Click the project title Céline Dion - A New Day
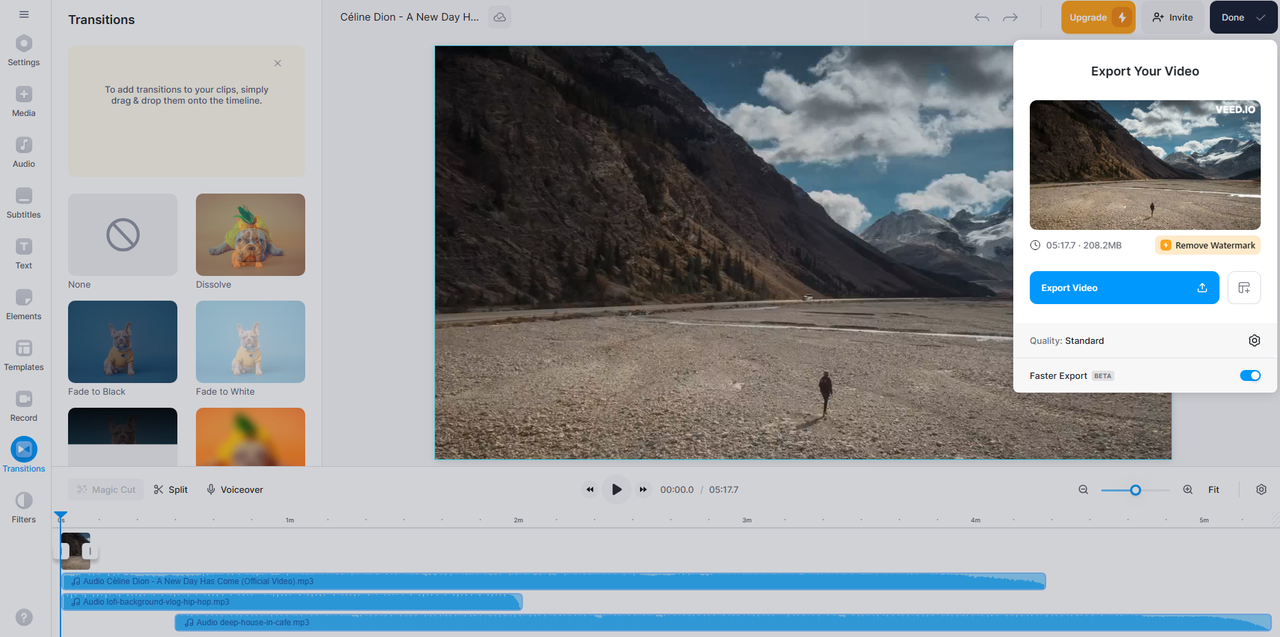Image resolution: width=1280 pixels, height=637 pixels. [x=409, y=17]
